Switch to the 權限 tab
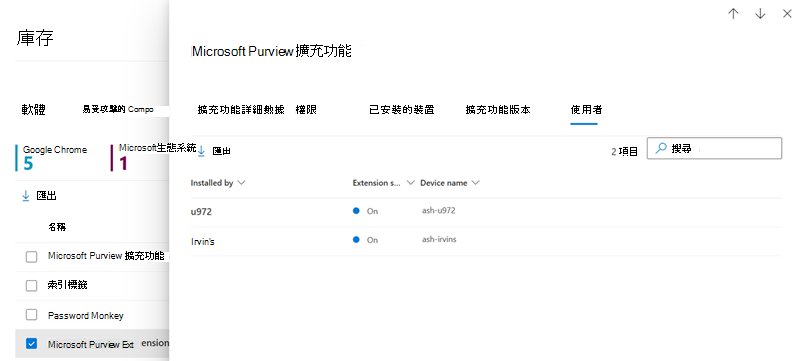Screen dimensions: 800x361 tap(306, 110)
